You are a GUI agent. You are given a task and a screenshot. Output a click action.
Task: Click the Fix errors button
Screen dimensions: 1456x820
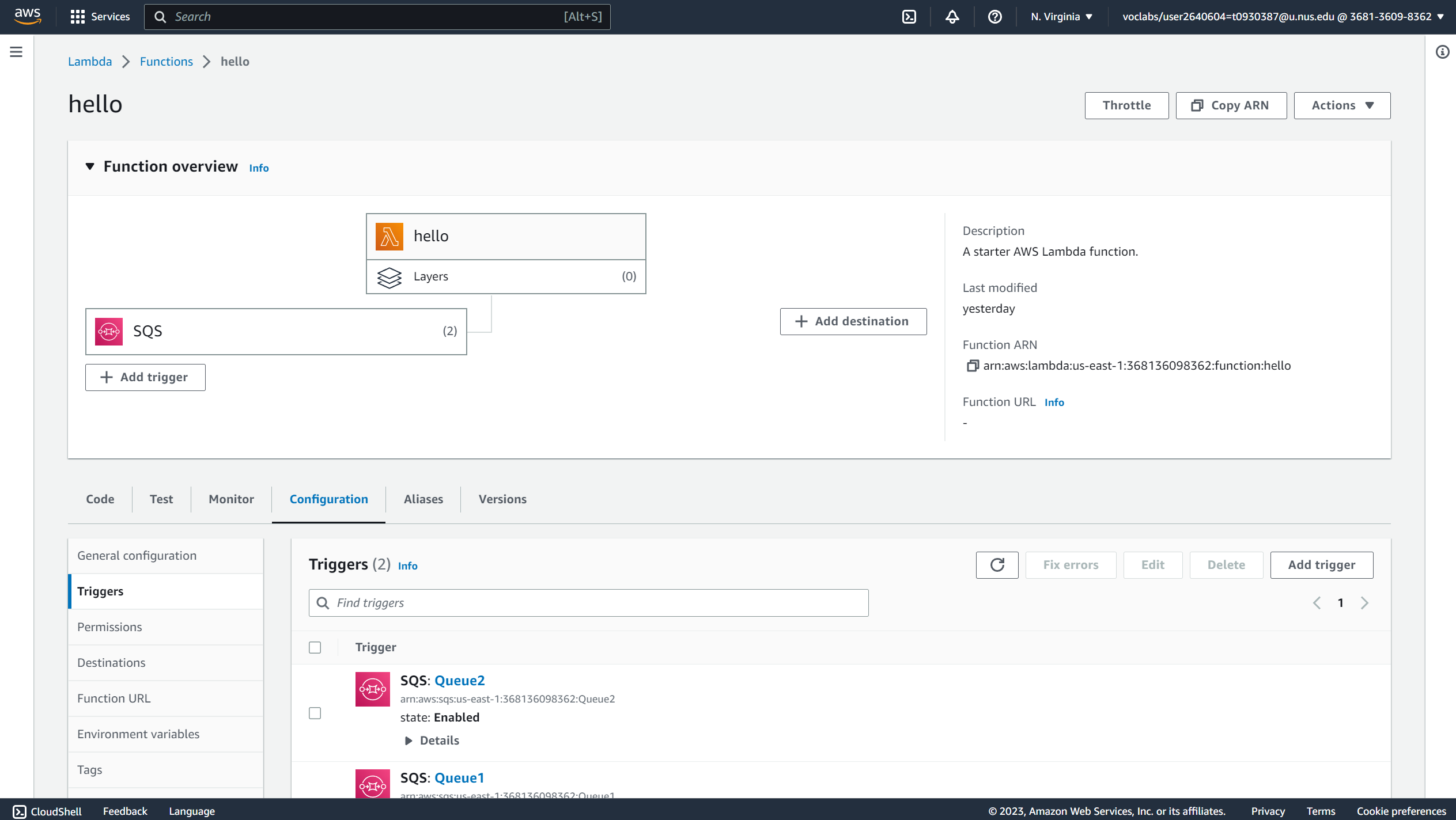coord(1071,565)
